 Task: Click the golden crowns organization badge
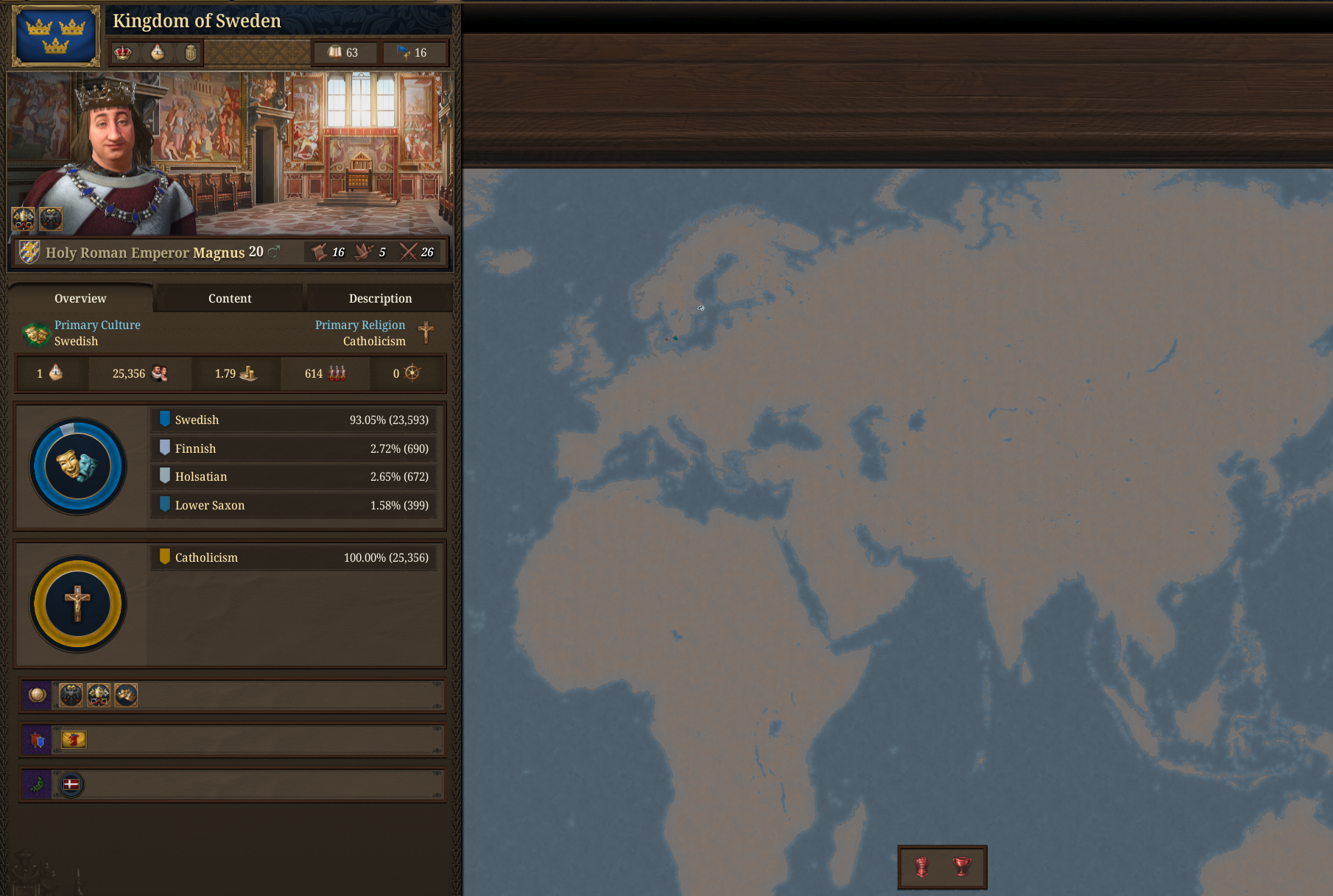(126, 694)
